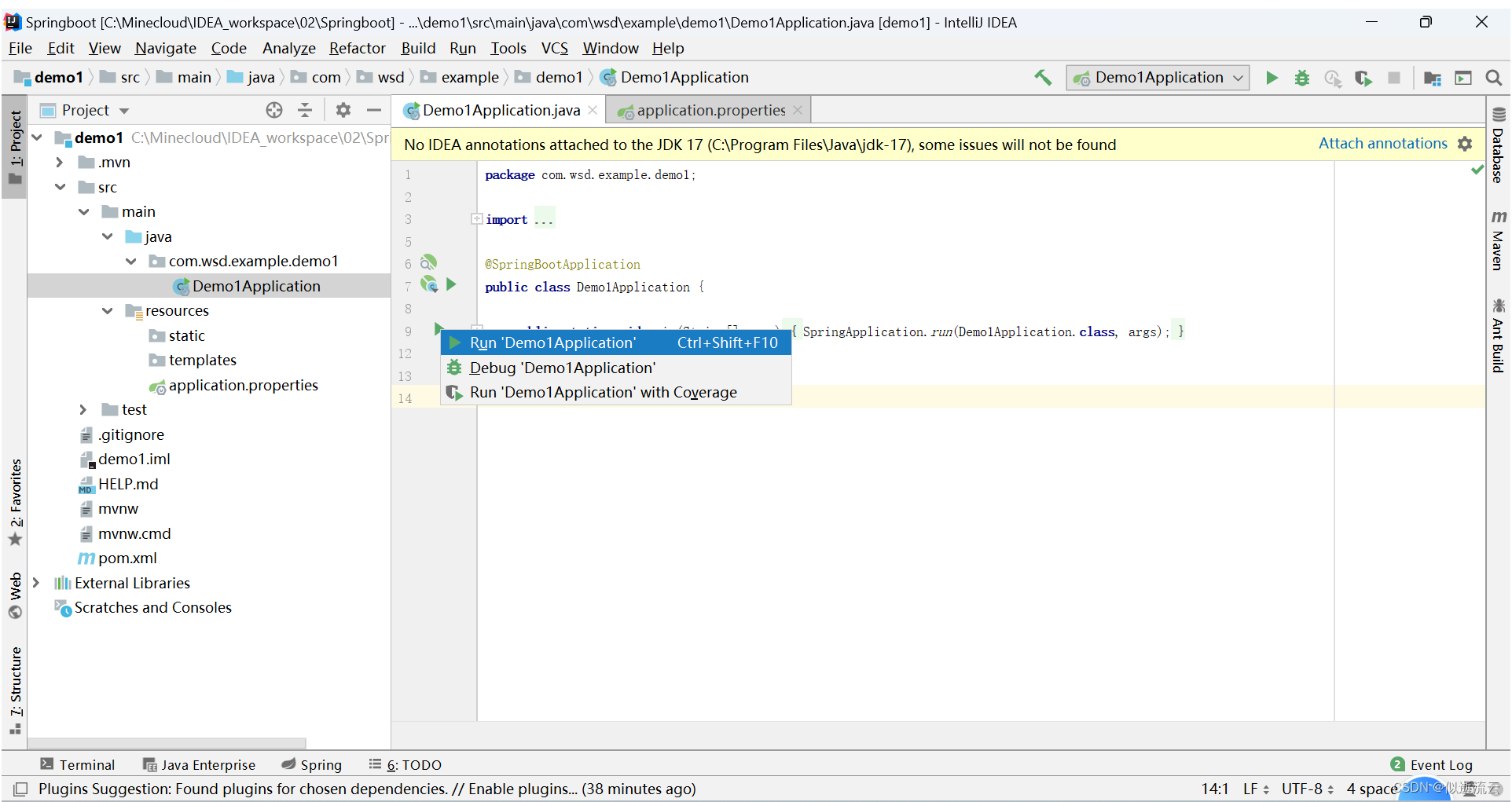The width and height of the screenshot is (1512, 802).
Task: Open the File menu
Action: (20, 48)
